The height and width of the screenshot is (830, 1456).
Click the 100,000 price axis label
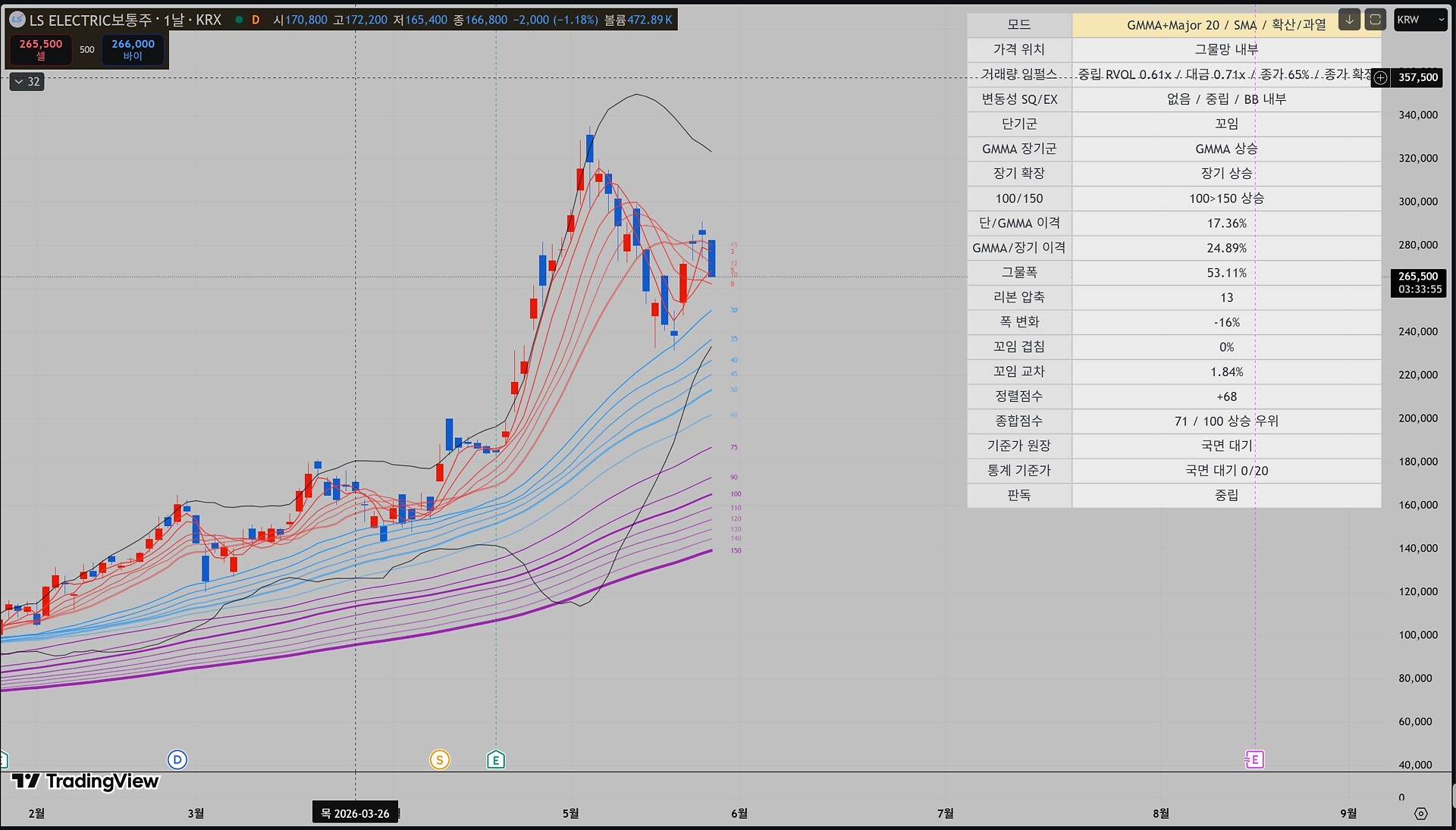pos(1418,635)
